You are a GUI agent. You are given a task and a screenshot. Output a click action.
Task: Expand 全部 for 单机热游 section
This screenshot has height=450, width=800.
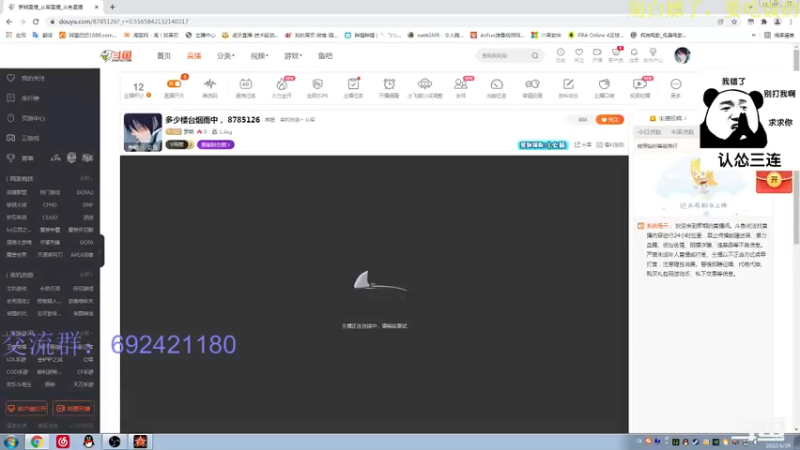pyautogui.click(x=86, y=274)
